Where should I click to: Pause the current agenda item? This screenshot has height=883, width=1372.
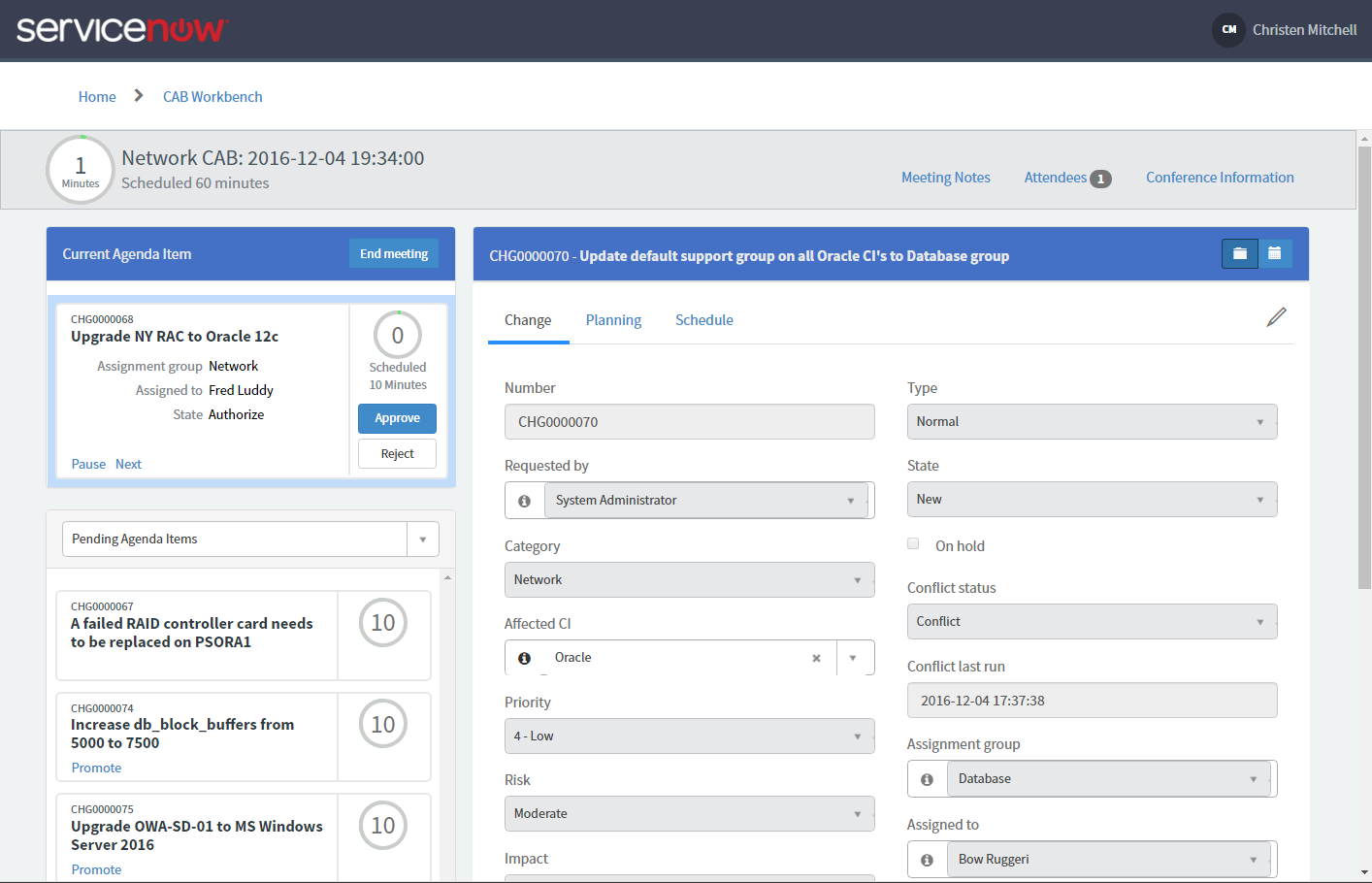tap(88, 465)
